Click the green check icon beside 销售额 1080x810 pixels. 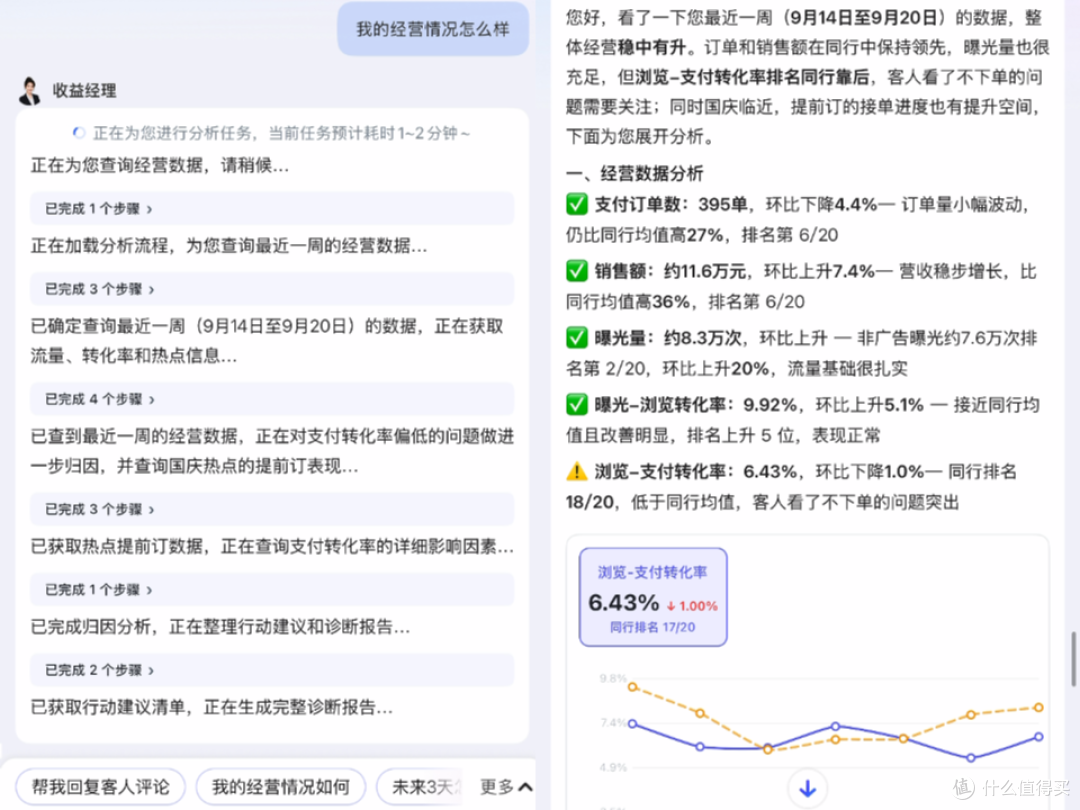pos(577,271)
